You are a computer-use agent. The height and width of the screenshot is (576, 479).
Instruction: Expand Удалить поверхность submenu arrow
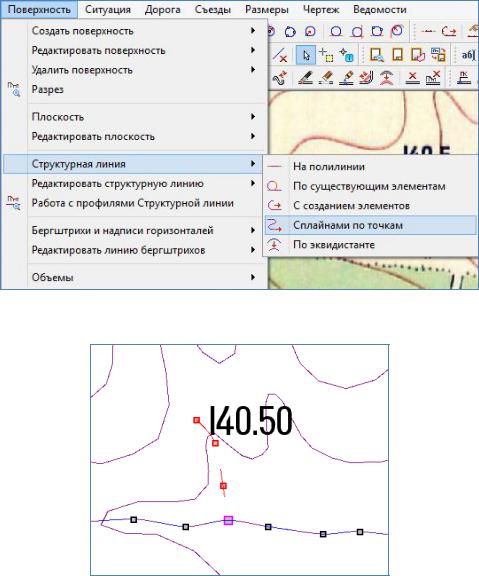253,69
